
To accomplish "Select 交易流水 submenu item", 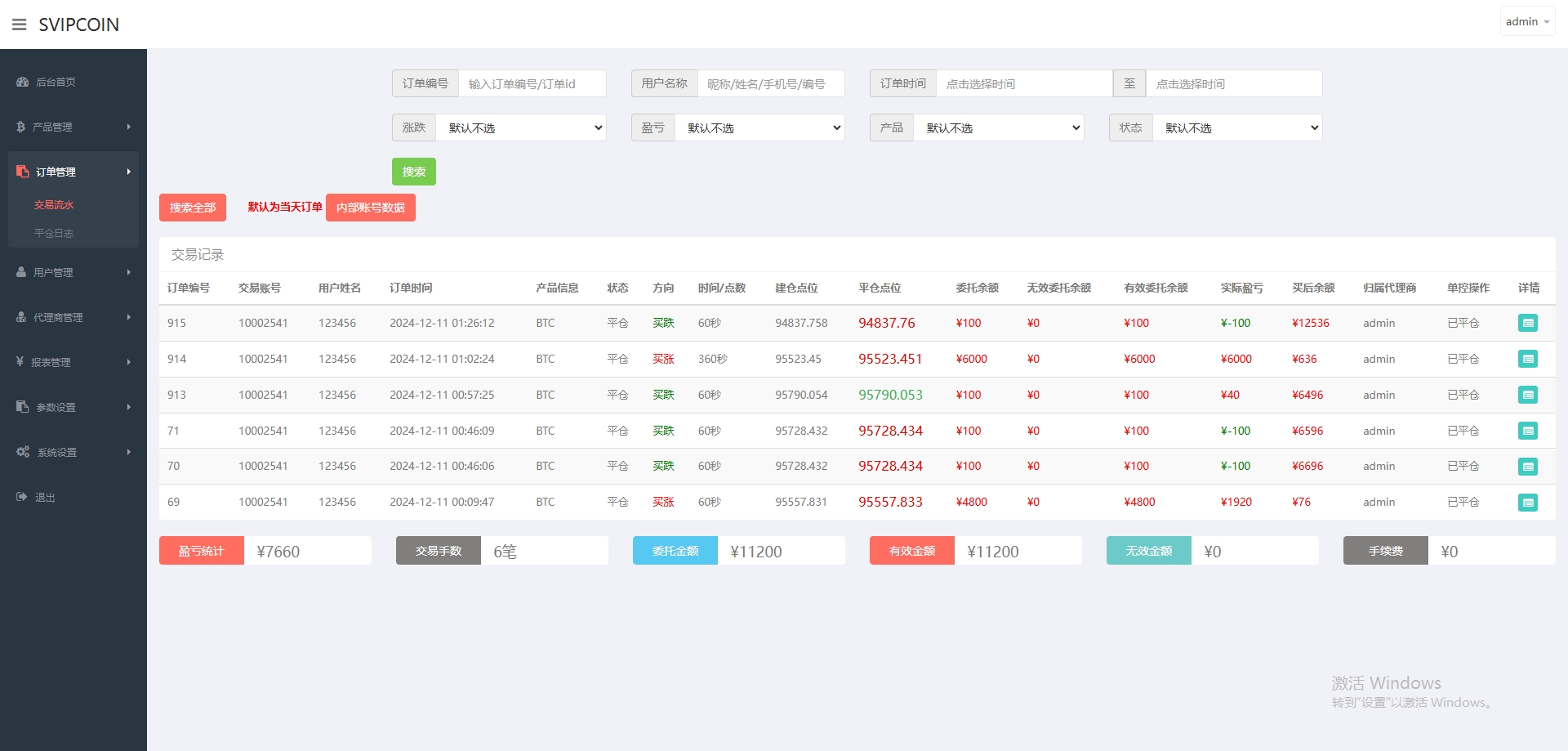I will (54, 205).
